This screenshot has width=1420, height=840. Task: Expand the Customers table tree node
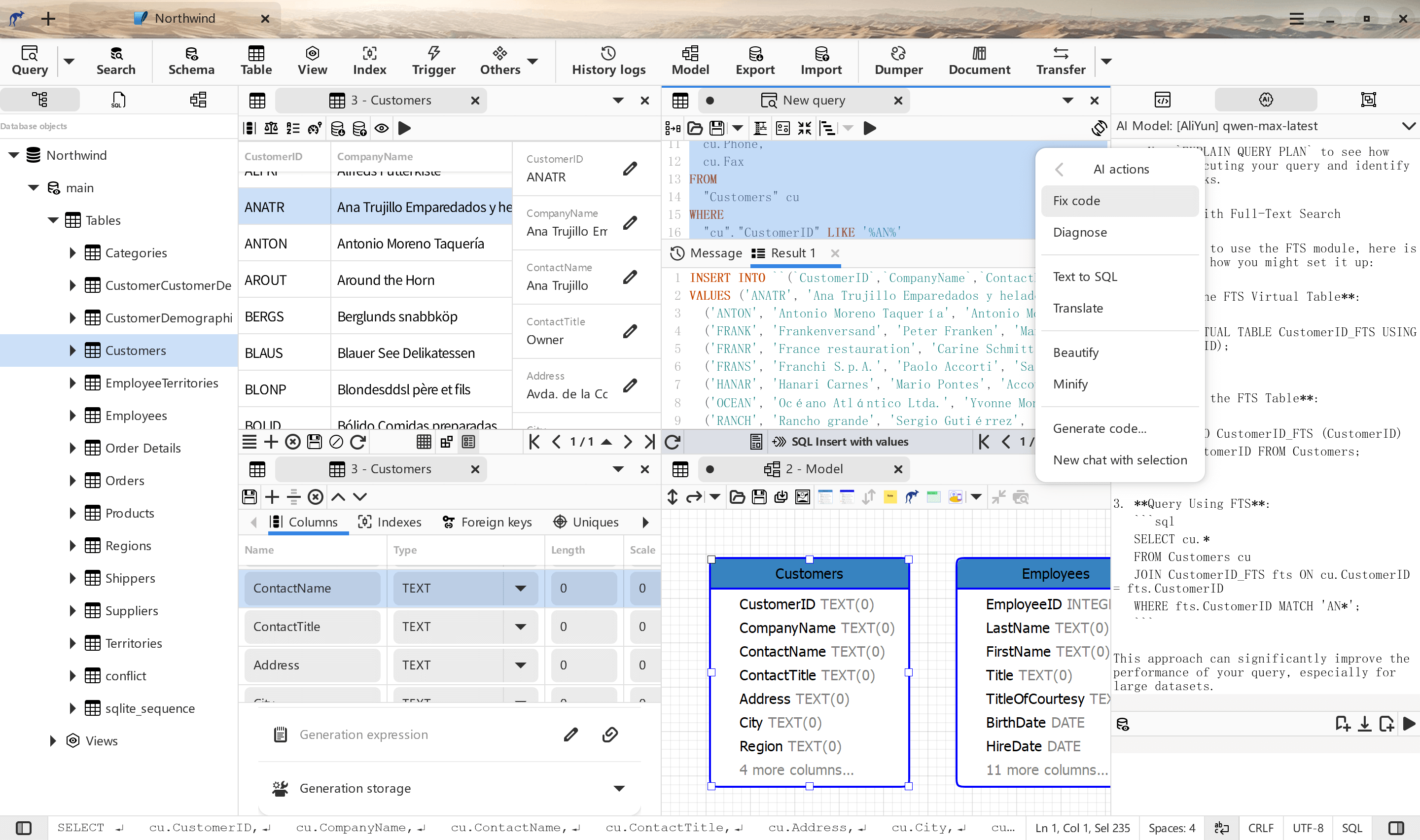point(72,350)
